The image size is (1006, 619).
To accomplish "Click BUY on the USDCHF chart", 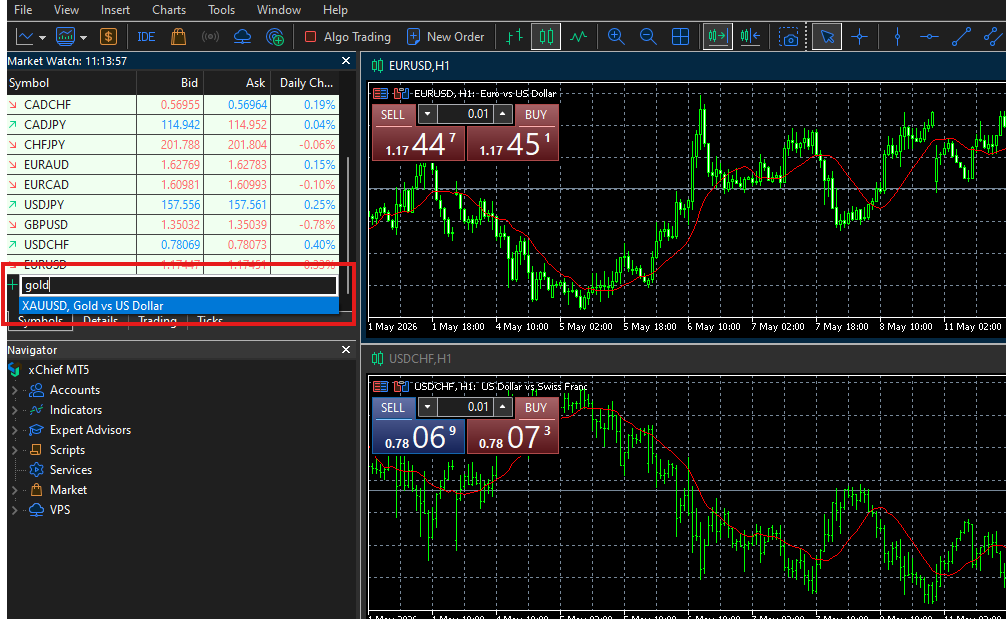I will click(536, 408).
